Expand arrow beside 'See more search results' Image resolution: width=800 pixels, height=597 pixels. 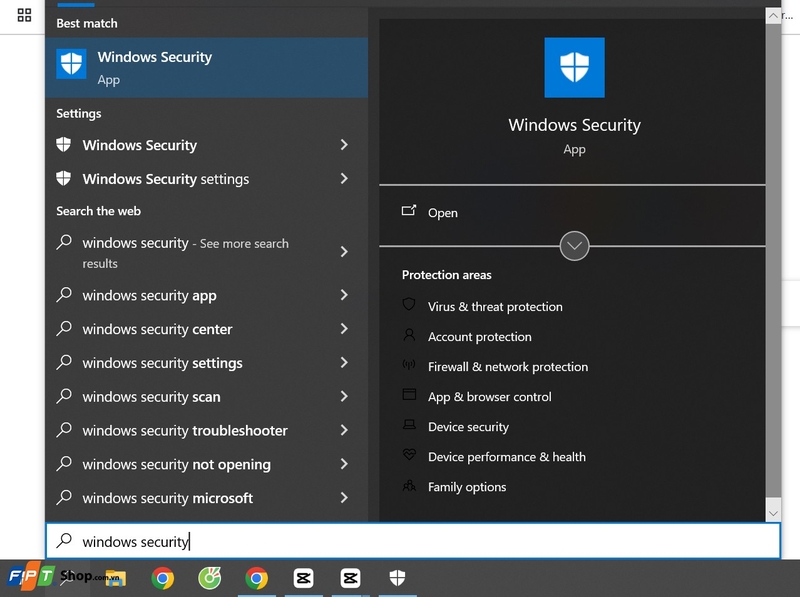[x=344, y=252]
